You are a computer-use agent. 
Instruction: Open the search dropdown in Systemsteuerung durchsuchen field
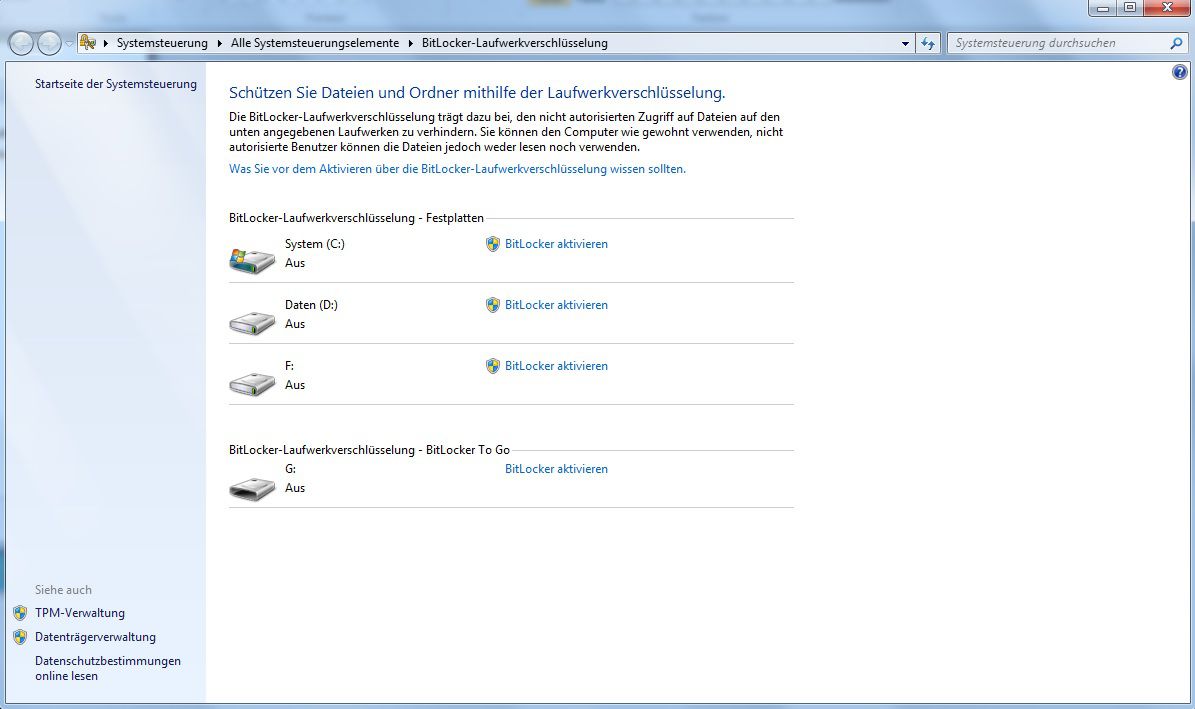tap(1175, 43)
